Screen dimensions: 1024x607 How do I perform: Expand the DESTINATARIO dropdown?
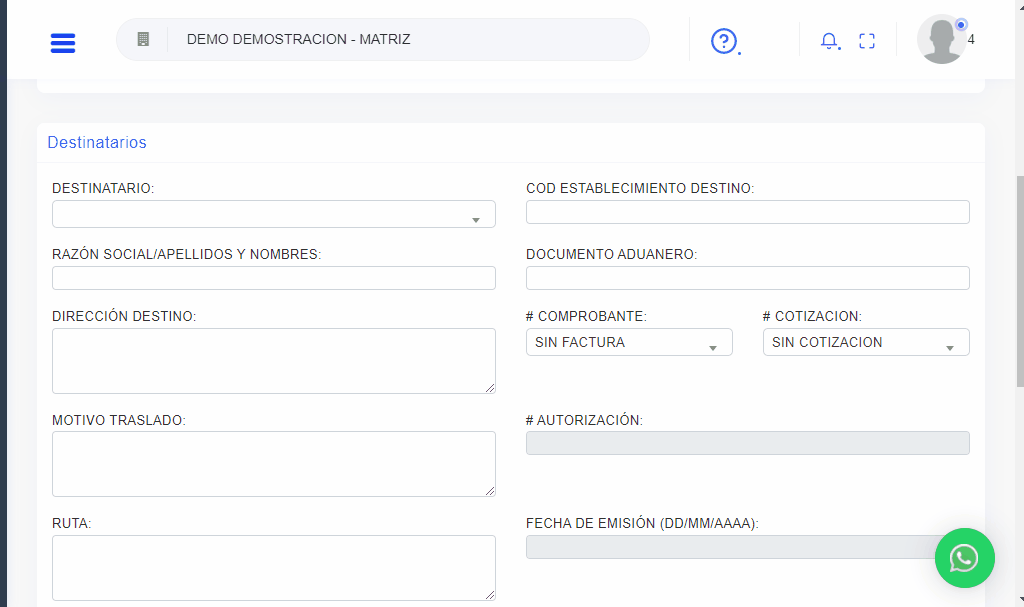(x=273, y=214)
